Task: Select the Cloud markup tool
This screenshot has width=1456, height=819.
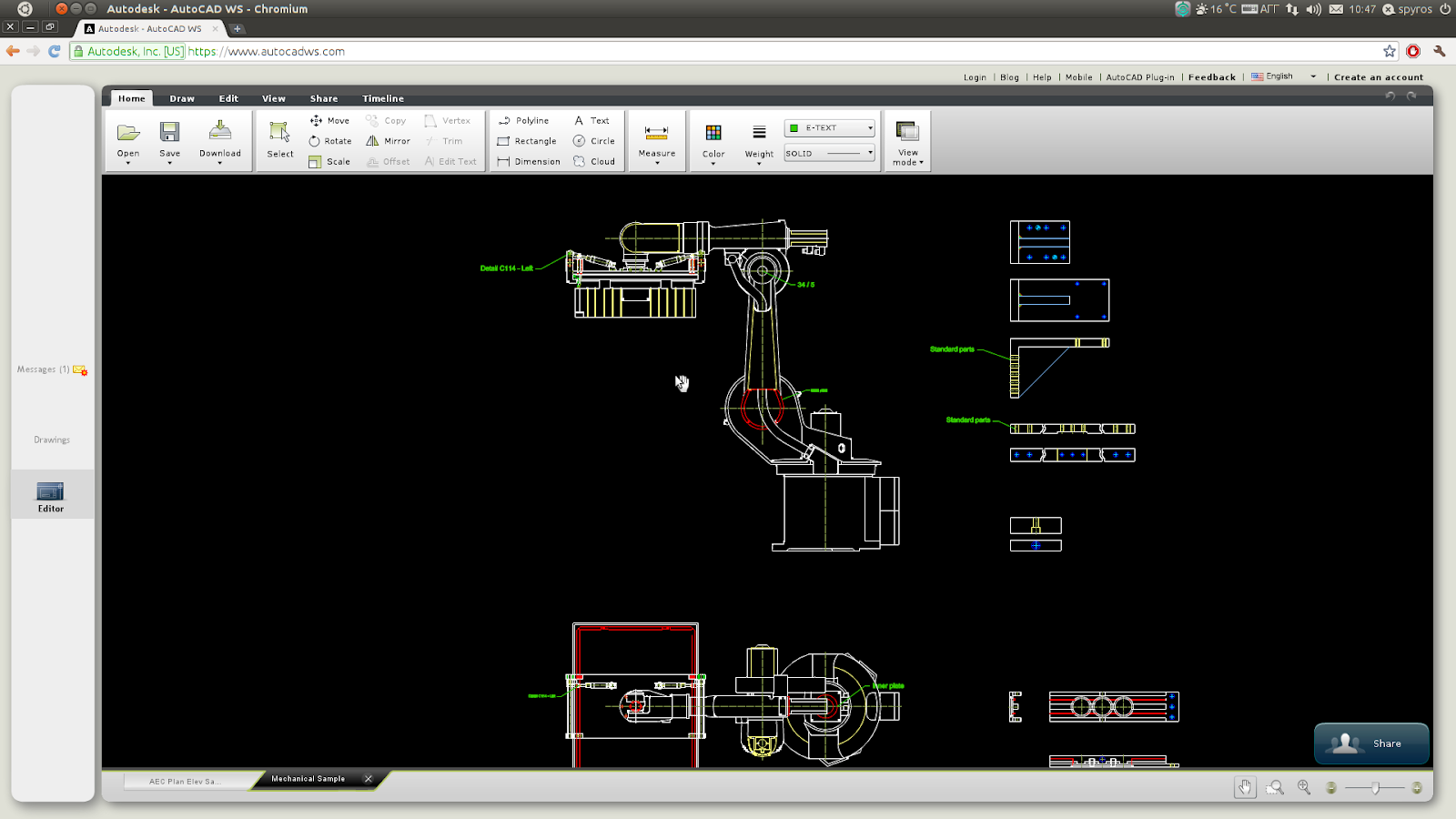Action: click(x=594, y=162)
